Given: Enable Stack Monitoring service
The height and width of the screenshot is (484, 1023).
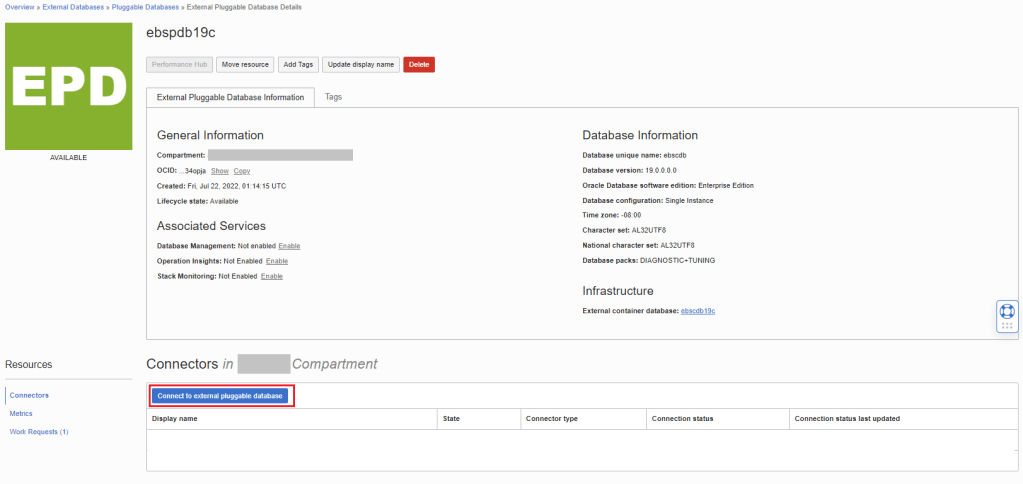Looking at the screenshot, I should click(272, 276).
